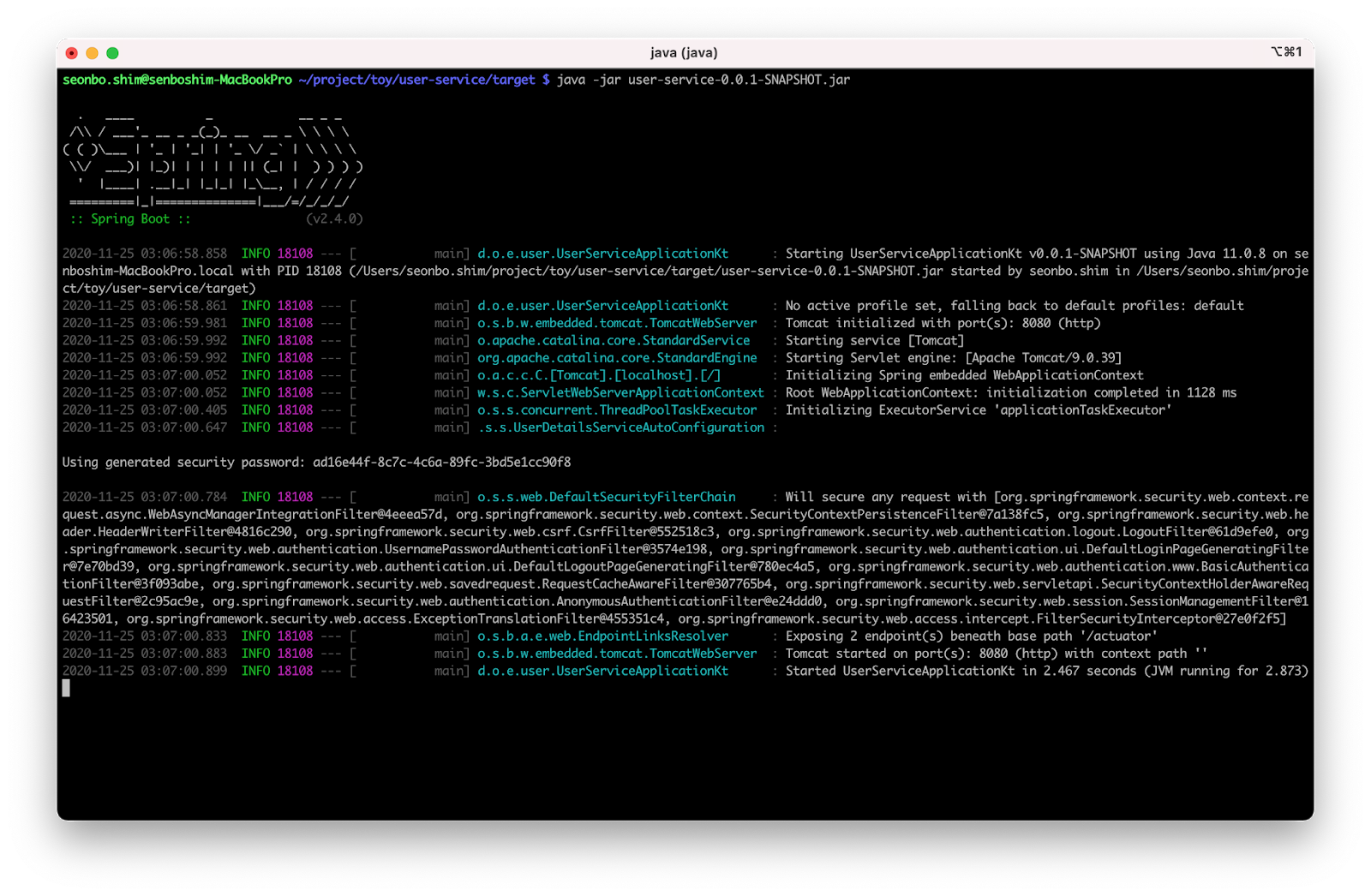Click timestamp '2020-11-25 03:06:59.981'
Image resolution: width=1371 pixels, height=896 pixels.
click(x=145, y=323)
